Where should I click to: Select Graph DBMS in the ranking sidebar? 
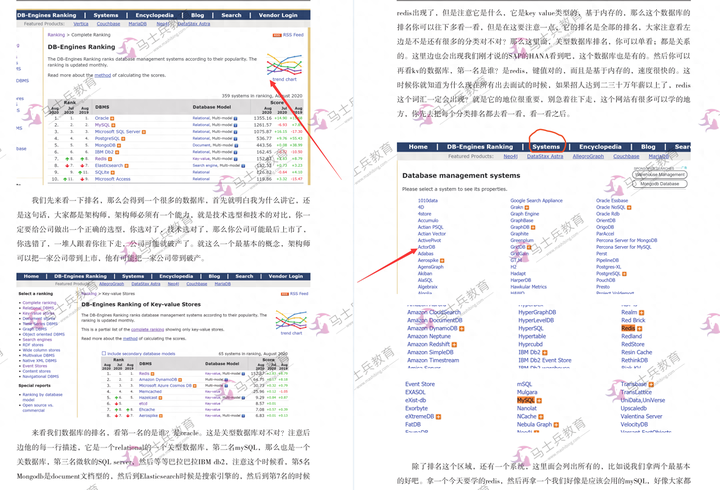[x=35, y=329]
